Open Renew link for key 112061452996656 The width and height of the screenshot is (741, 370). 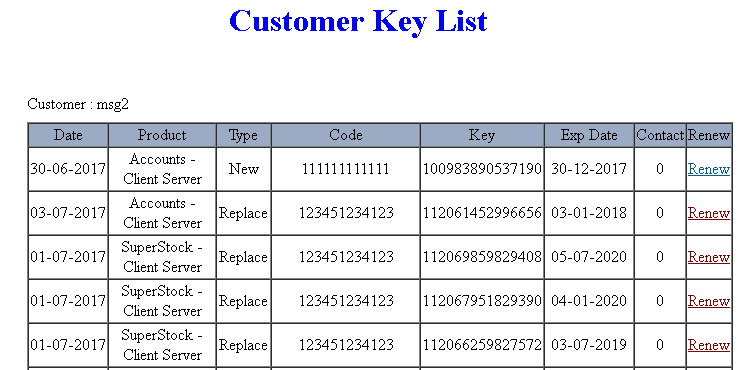point(708,213)
